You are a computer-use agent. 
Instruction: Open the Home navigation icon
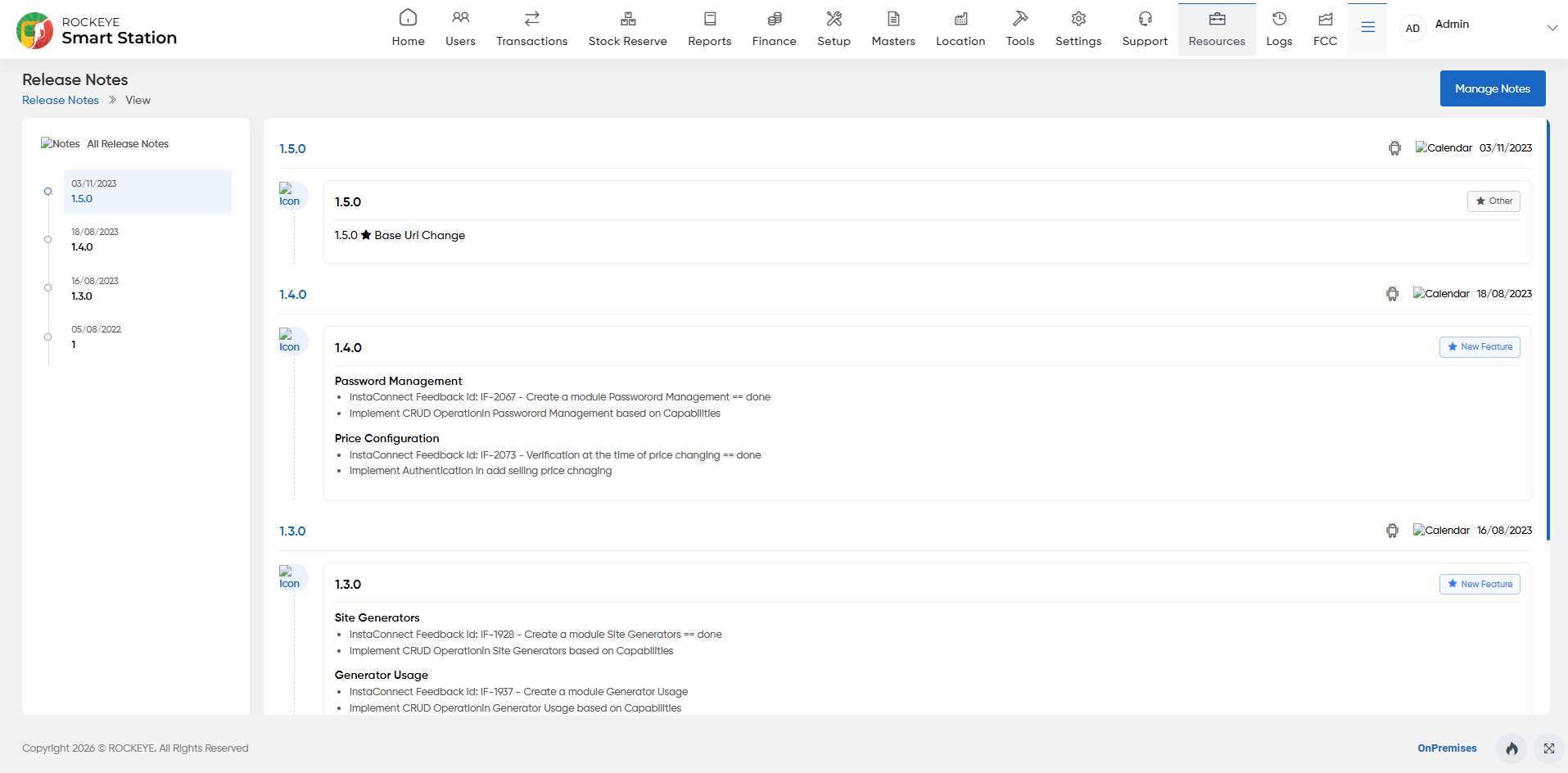[x=408, y=18]
